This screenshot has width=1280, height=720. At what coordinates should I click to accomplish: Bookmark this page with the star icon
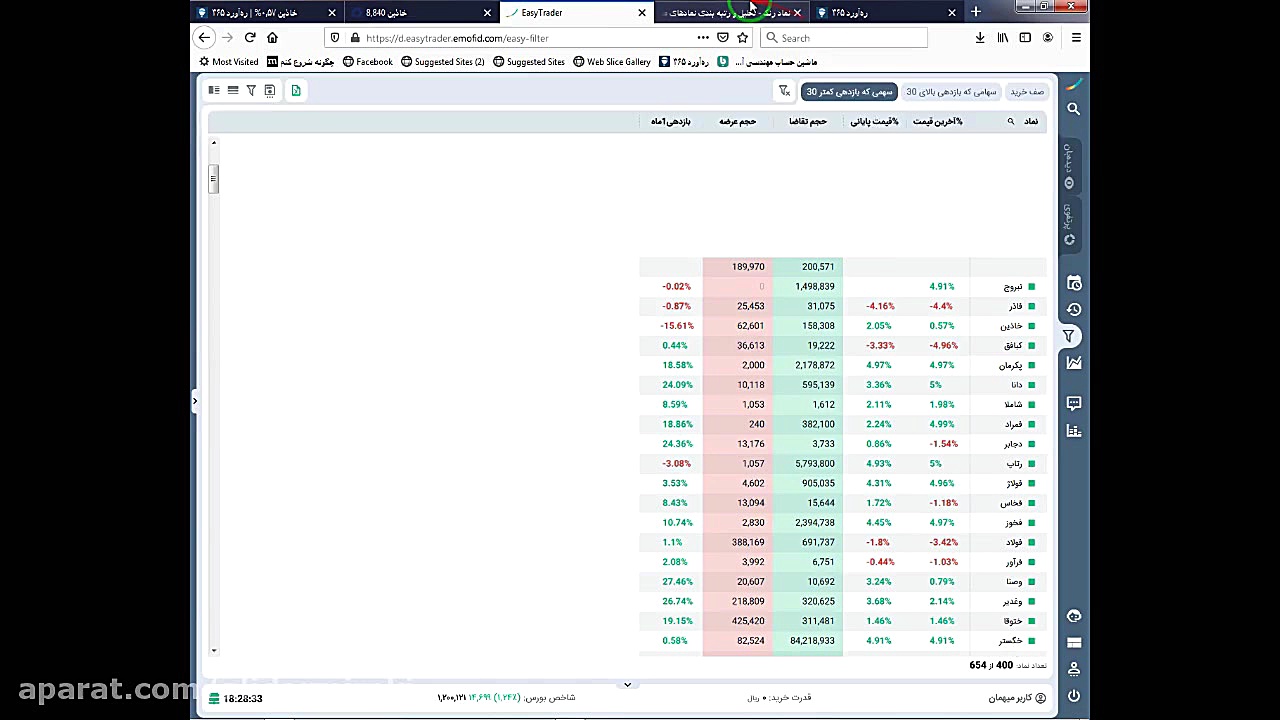coord(742,38)
